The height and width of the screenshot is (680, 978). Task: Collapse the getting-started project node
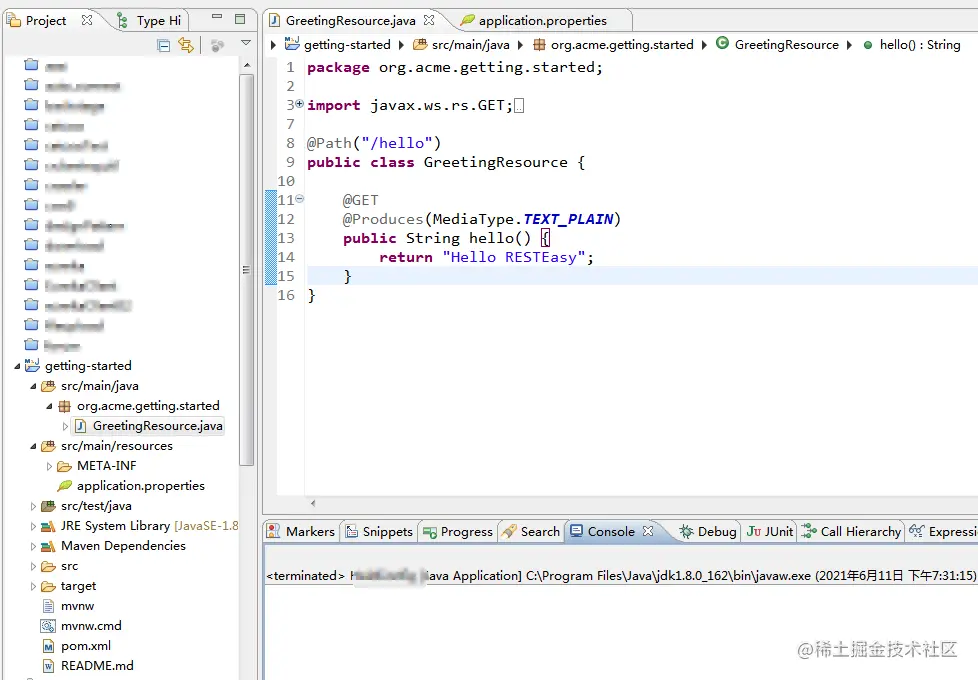tap(17, 366)
